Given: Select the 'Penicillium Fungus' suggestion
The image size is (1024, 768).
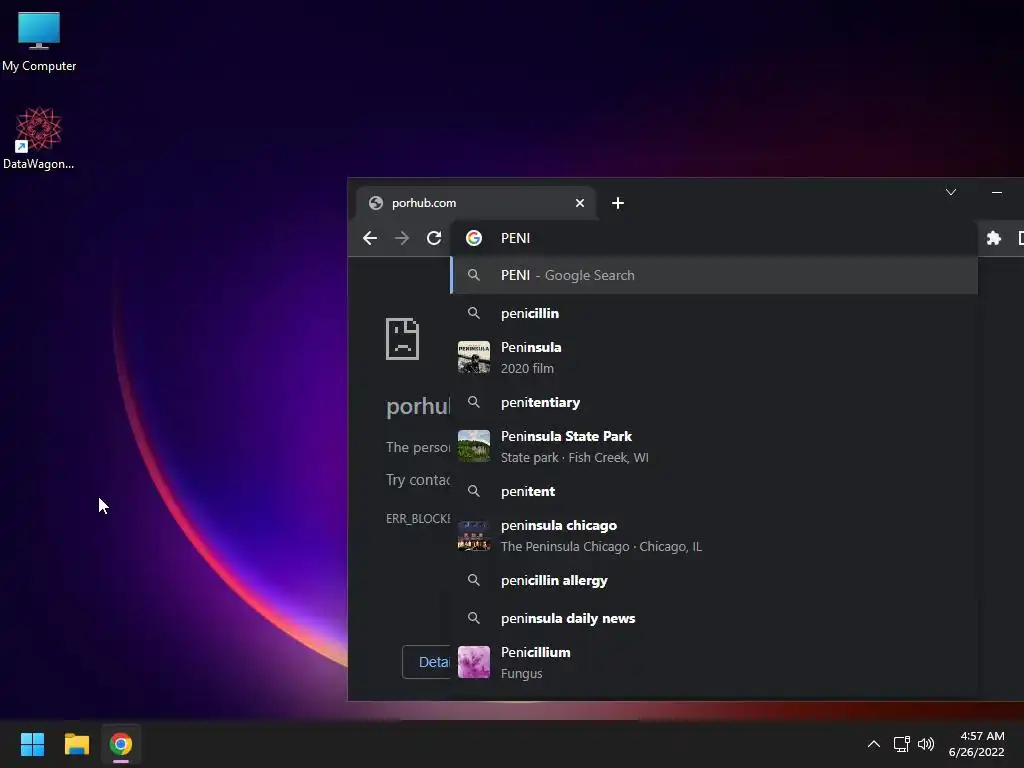Looking at the screenshot, I should click(714, 662).
